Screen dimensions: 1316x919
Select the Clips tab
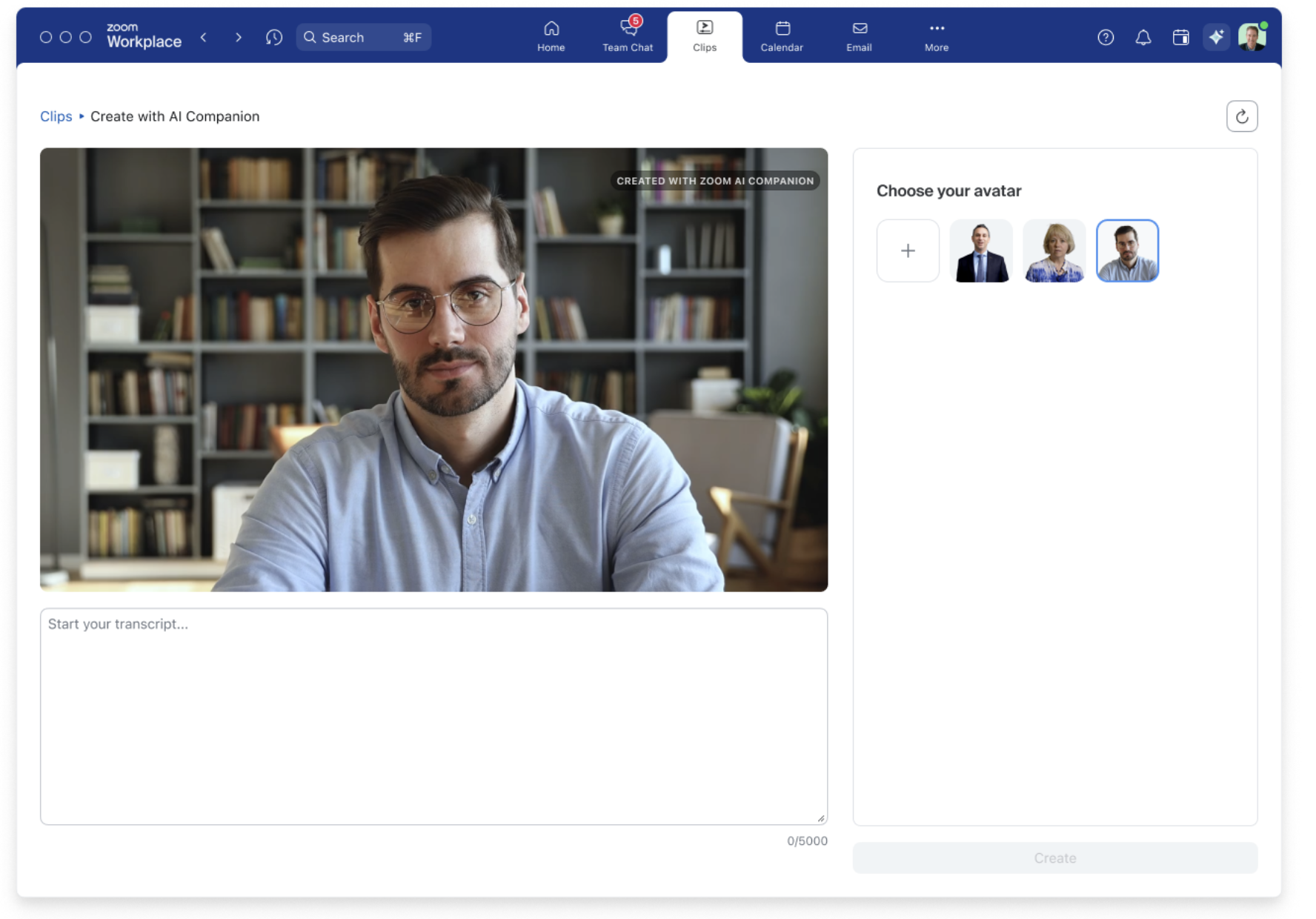[x=705, y=36]
